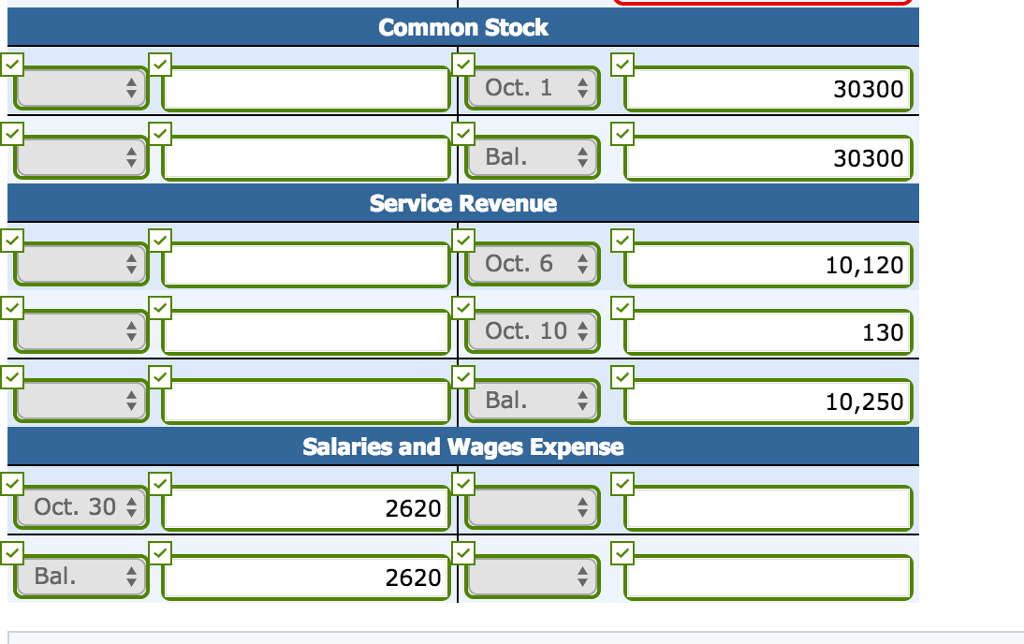The width and height of the screenshot is (1024, 644).
Task: Toggle the checkmark above the 10,250 balance field
Action: (x=622, y=376)
